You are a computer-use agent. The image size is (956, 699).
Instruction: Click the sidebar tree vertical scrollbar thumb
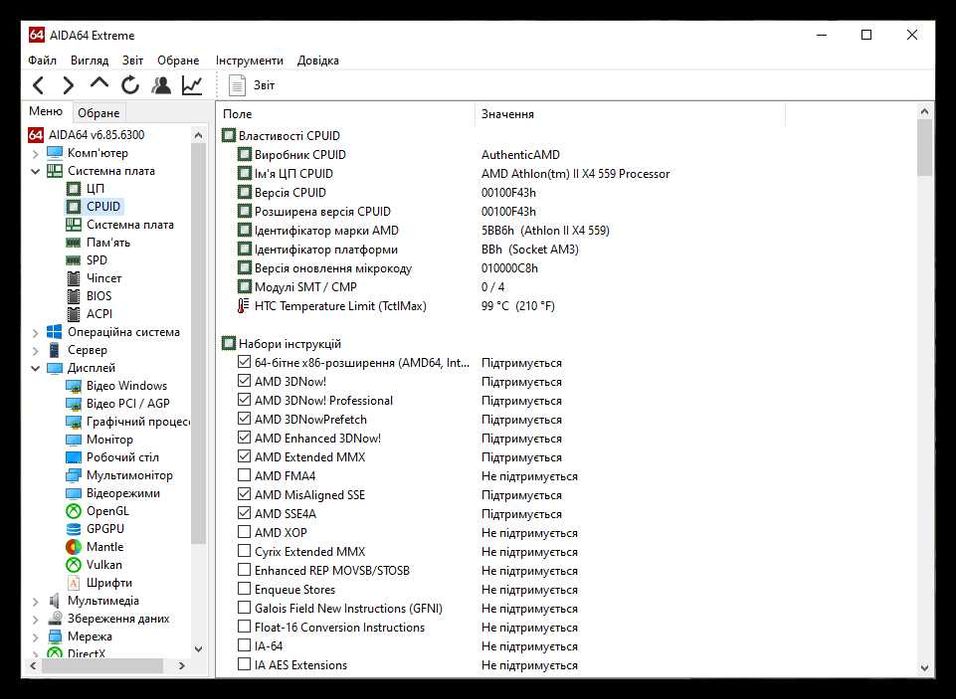[198, 345]
